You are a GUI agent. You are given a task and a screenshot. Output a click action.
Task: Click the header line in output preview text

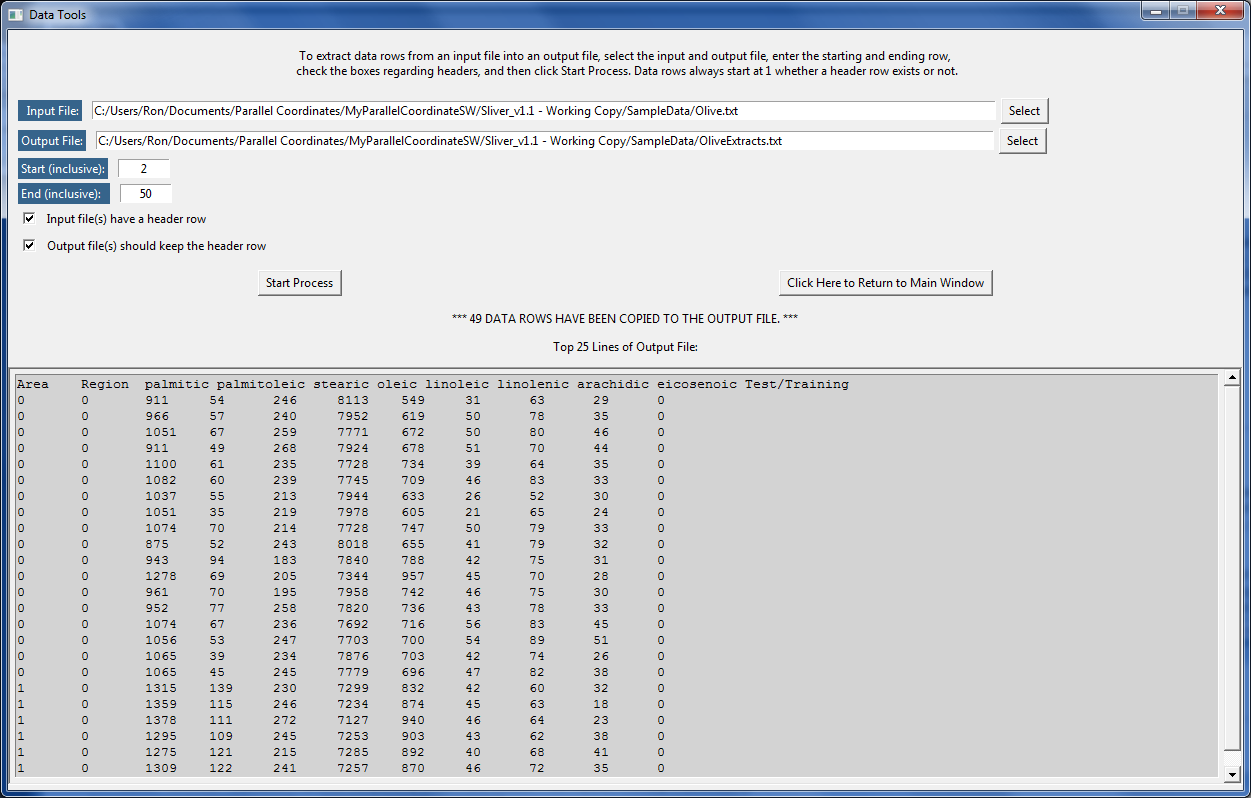(432, 384)
